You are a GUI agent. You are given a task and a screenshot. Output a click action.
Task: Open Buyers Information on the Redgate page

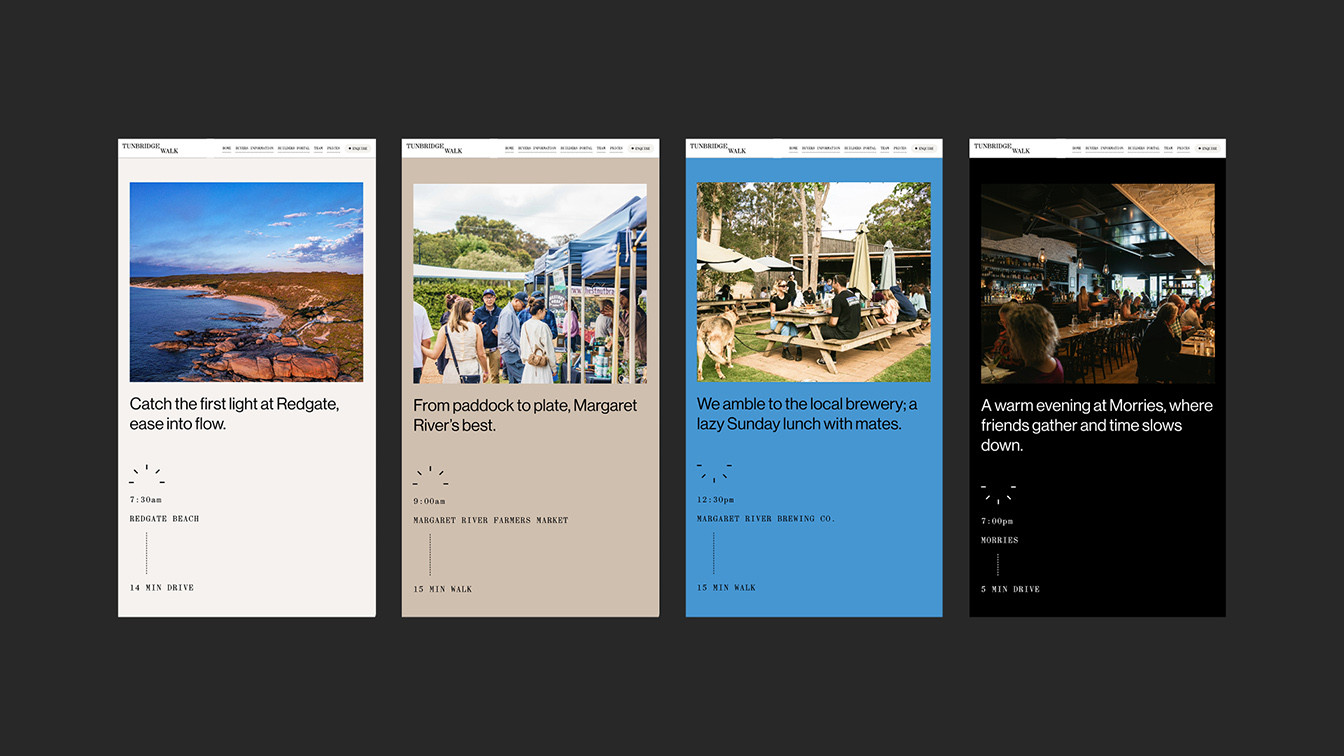[255, 148]
